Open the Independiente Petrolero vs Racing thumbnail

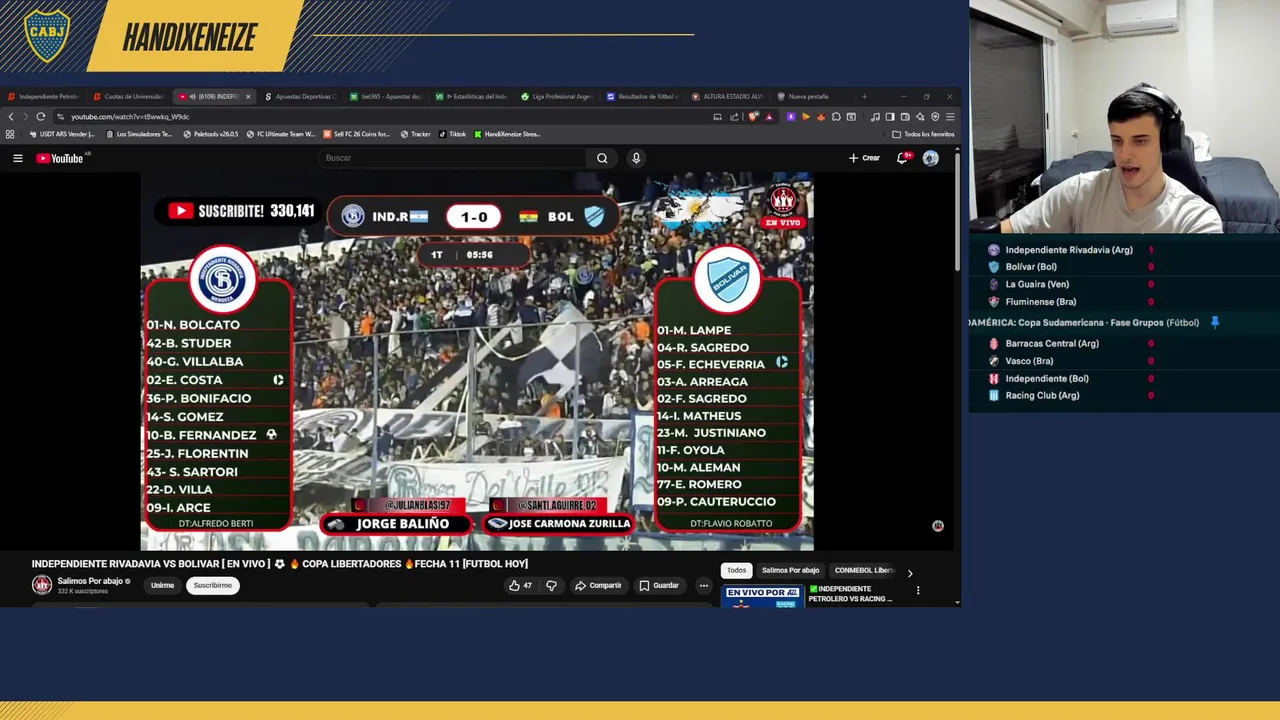pos(762,597)
